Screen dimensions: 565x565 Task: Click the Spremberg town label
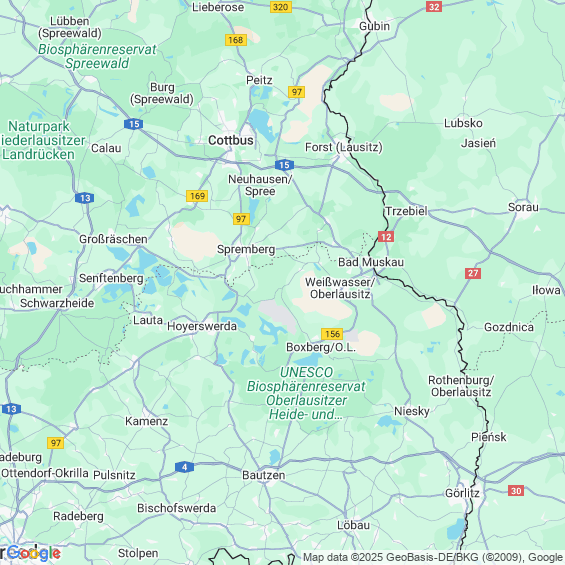pyautogui.click(x=246, y=249)
